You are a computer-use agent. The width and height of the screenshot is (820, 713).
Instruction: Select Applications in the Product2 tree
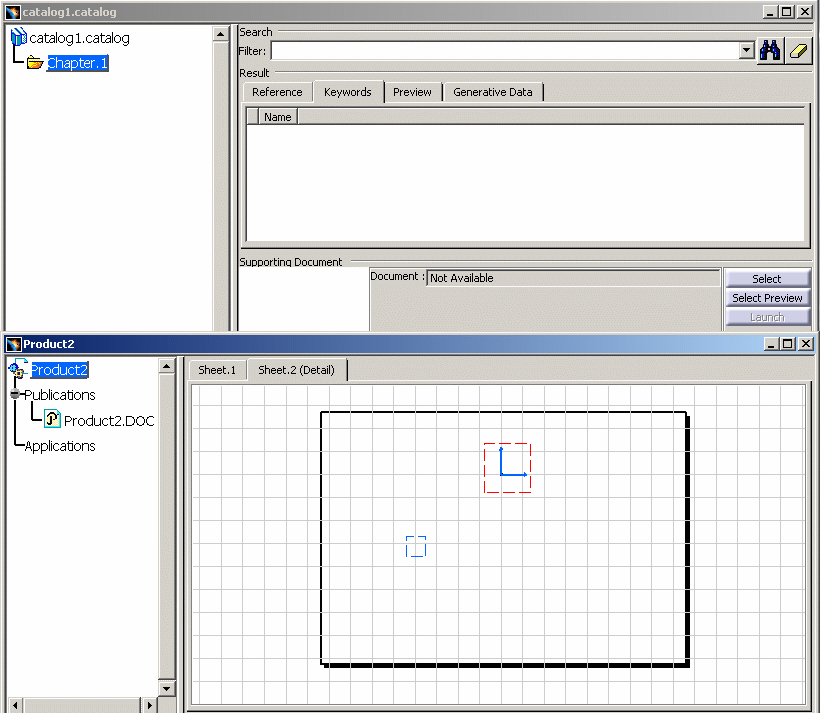coord(60,446)
